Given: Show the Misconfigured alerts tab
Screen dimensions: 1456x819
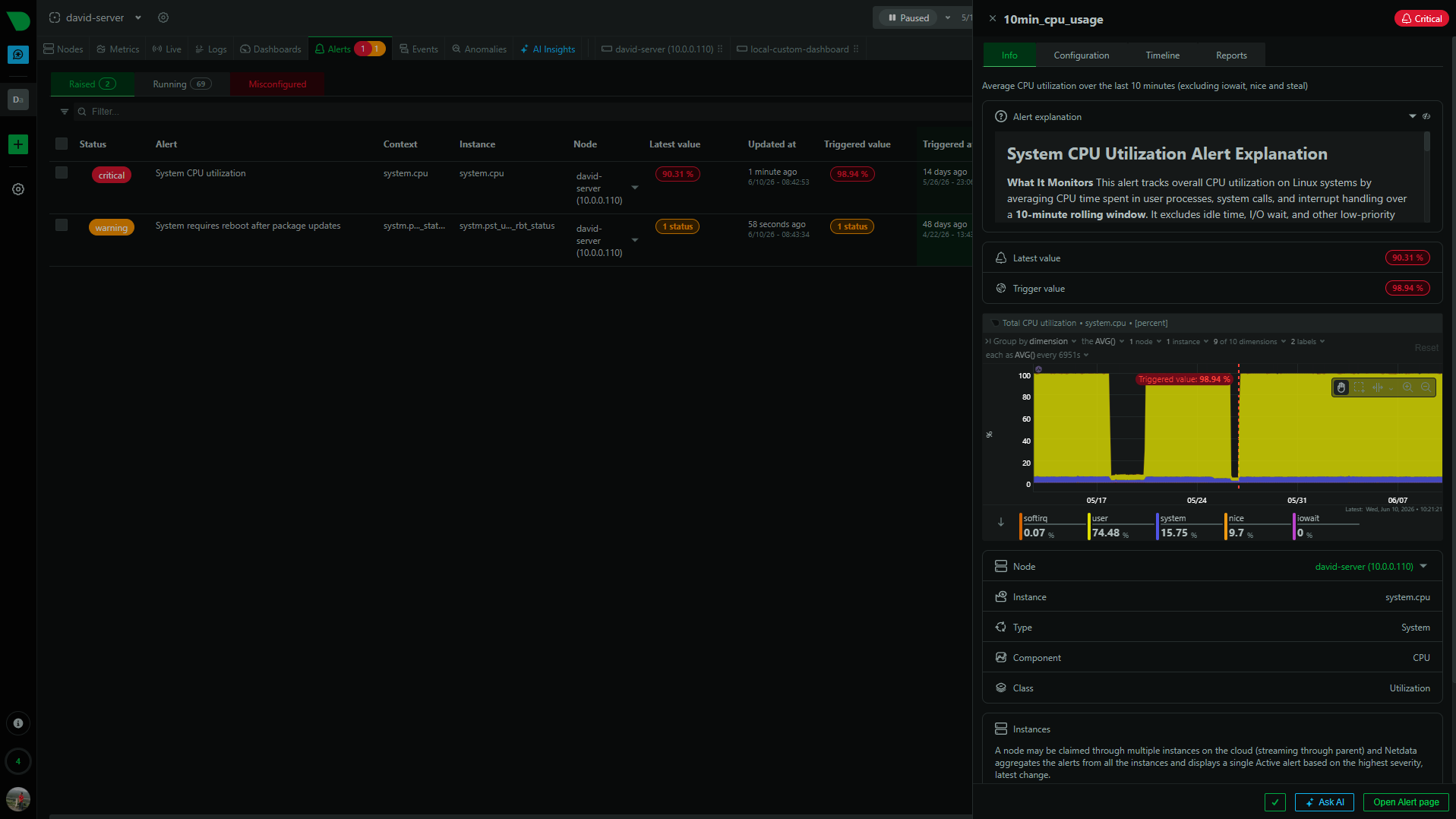Looking at the screenshot, I should coord(277,84).
